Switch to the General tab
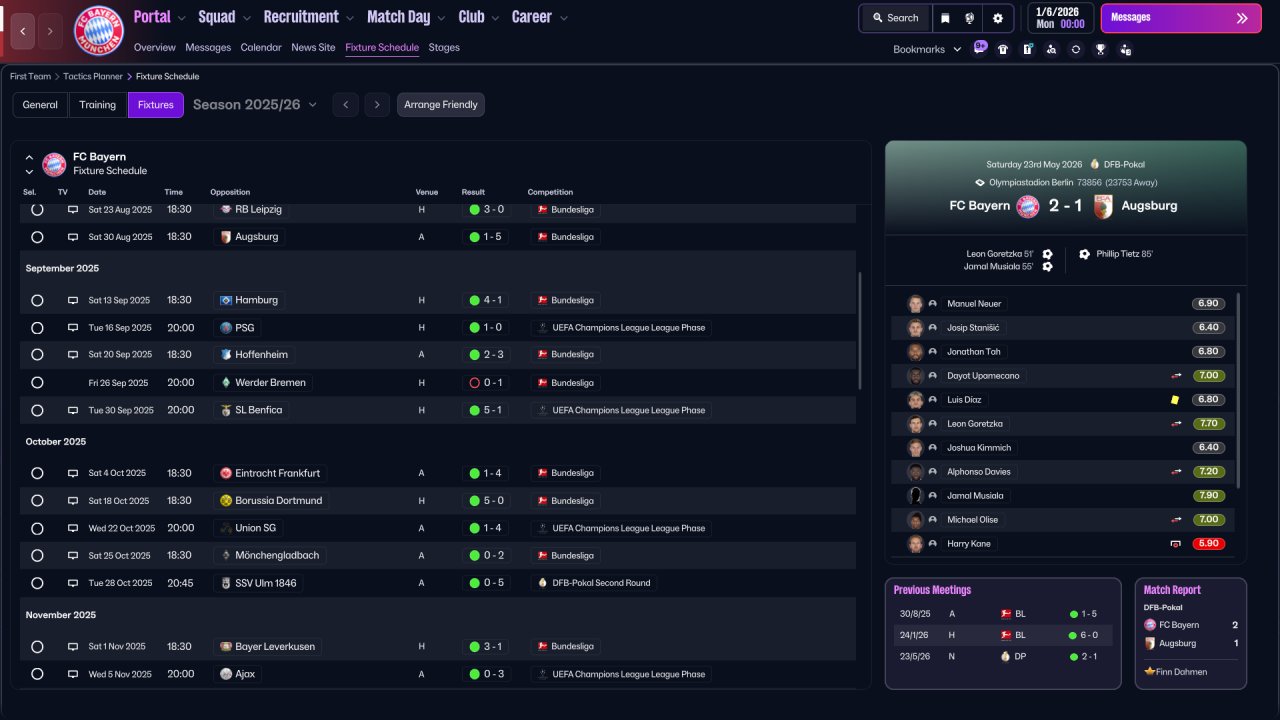Viewport: 1280px width, 720px height. pyautogui.click(x=40, y=105)
